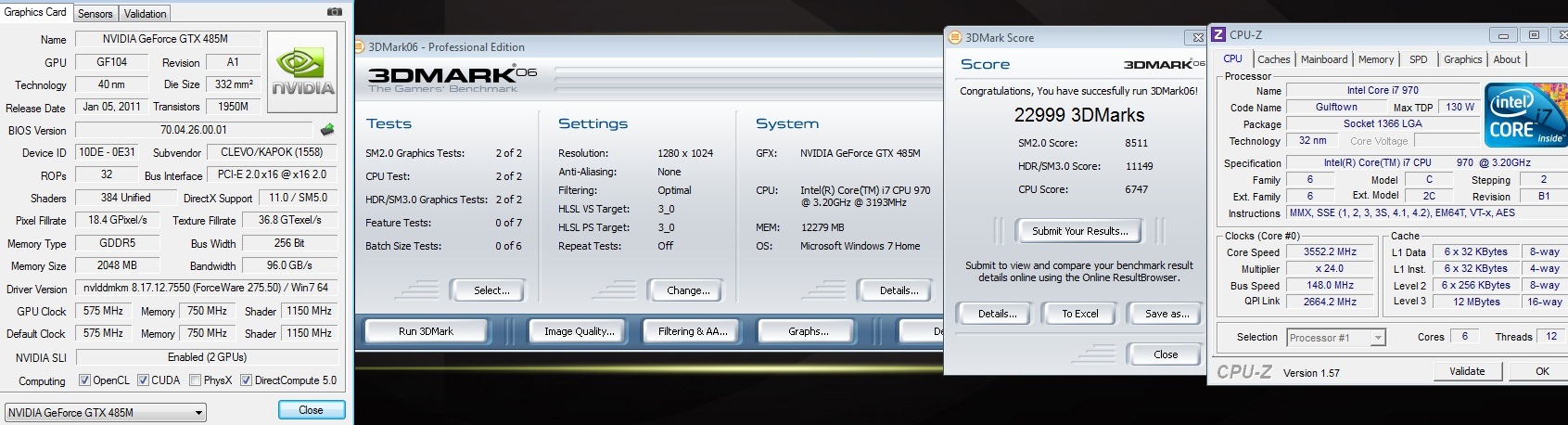Open the SPD tab in CPU-Z

1419,59
